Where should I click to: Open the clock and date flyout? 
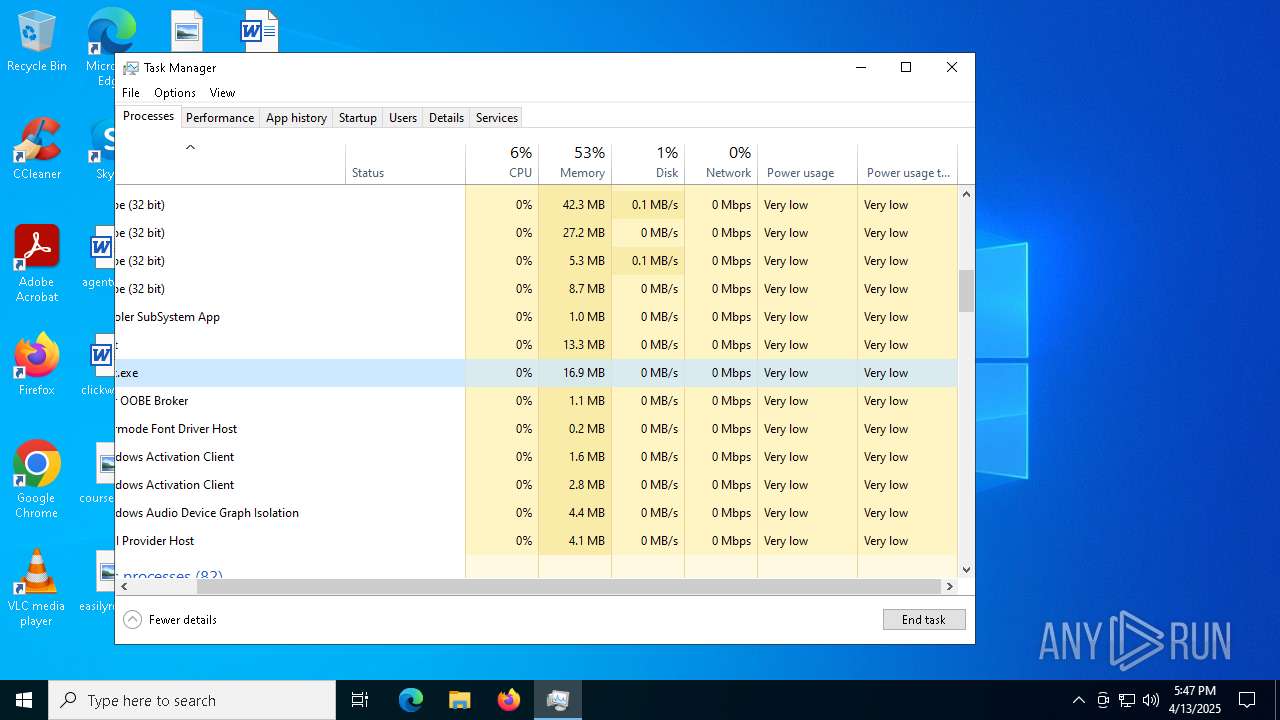(1195, 700)
